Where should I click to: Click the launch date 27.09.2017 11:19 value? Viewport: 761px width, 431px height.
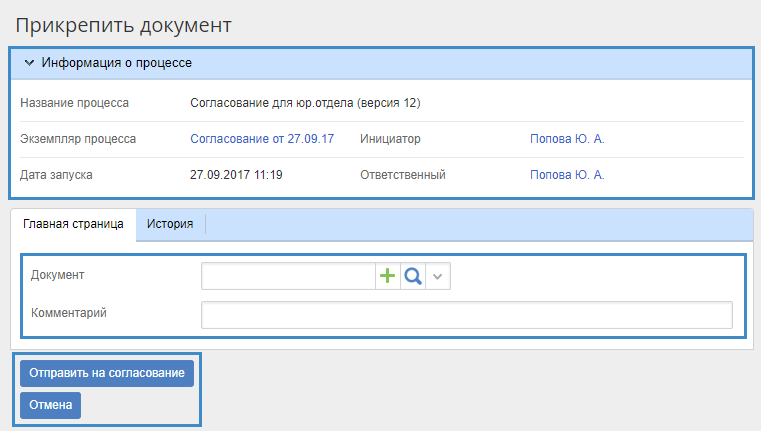(x=236, y=175)
